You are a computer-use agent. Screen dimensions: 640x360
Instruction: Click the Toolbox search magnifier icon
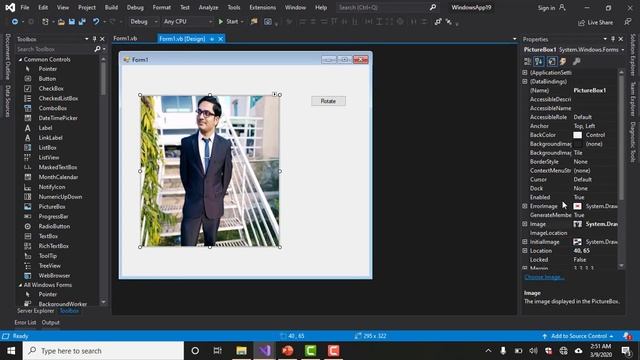[97, 49]
